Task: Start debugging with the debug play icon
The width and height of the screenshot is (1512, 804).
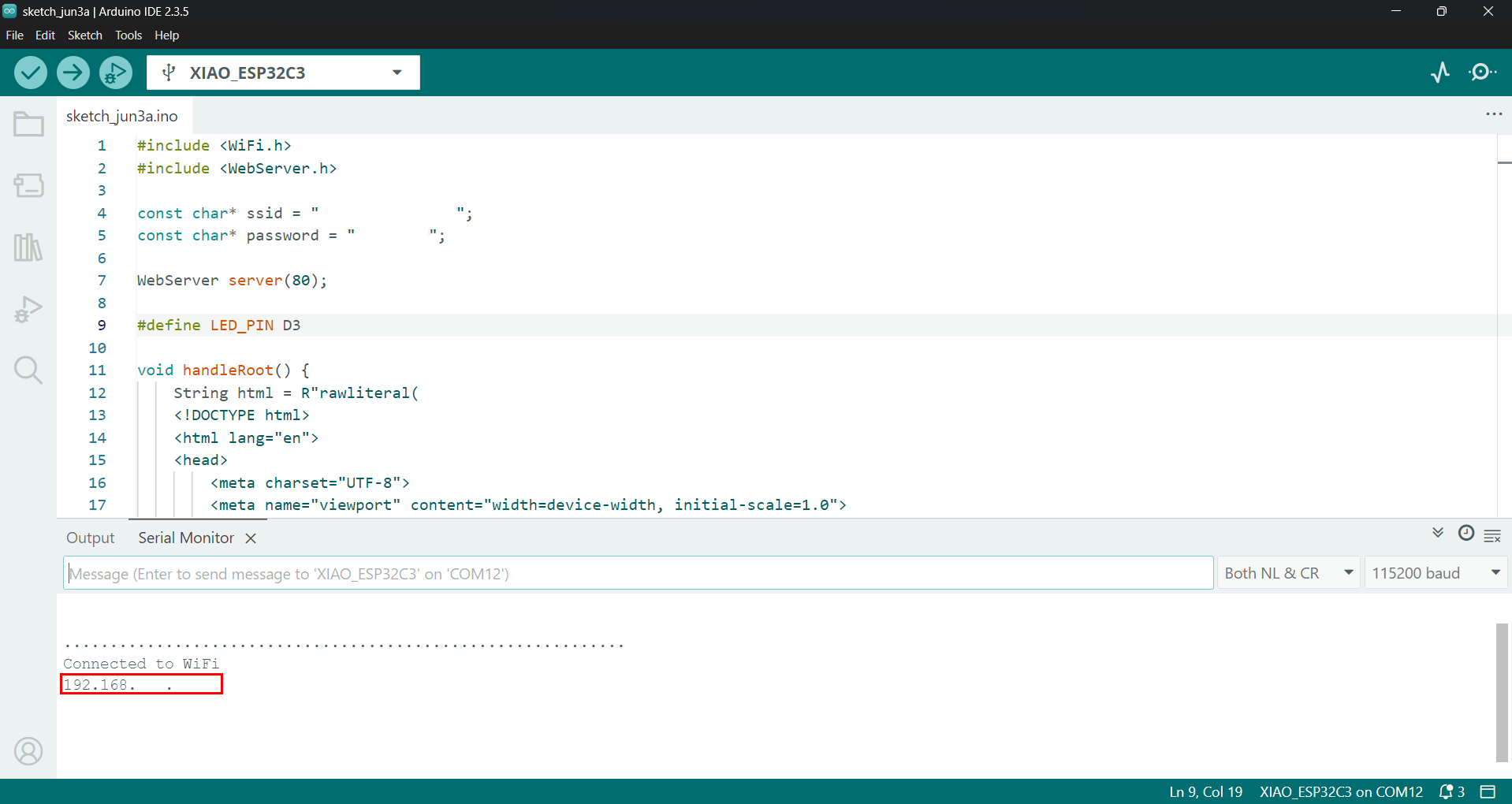Action: click(116, 73)
